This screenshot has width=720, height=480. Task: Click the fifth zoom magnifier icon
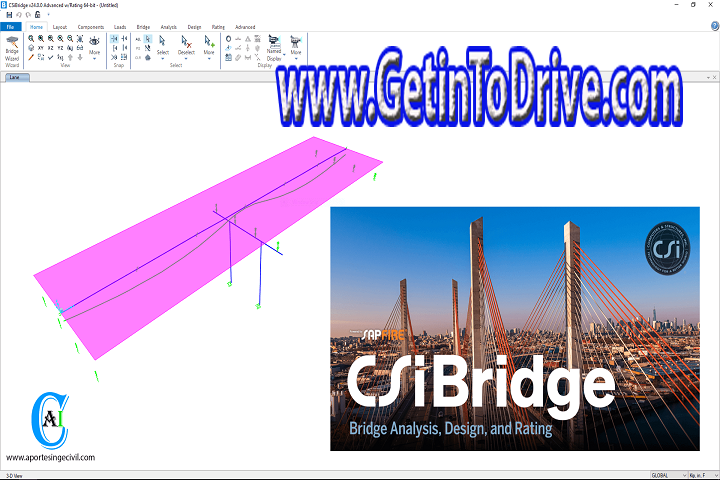point(70,39)
